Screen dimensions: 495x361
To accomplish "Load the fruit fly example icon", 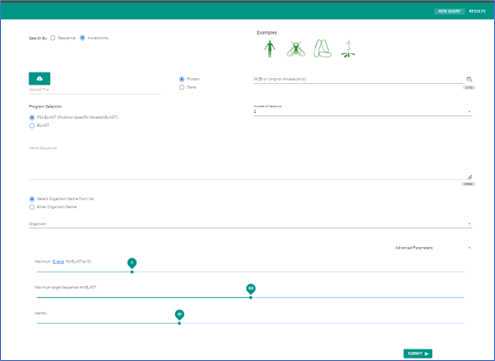I will point(295,49).
